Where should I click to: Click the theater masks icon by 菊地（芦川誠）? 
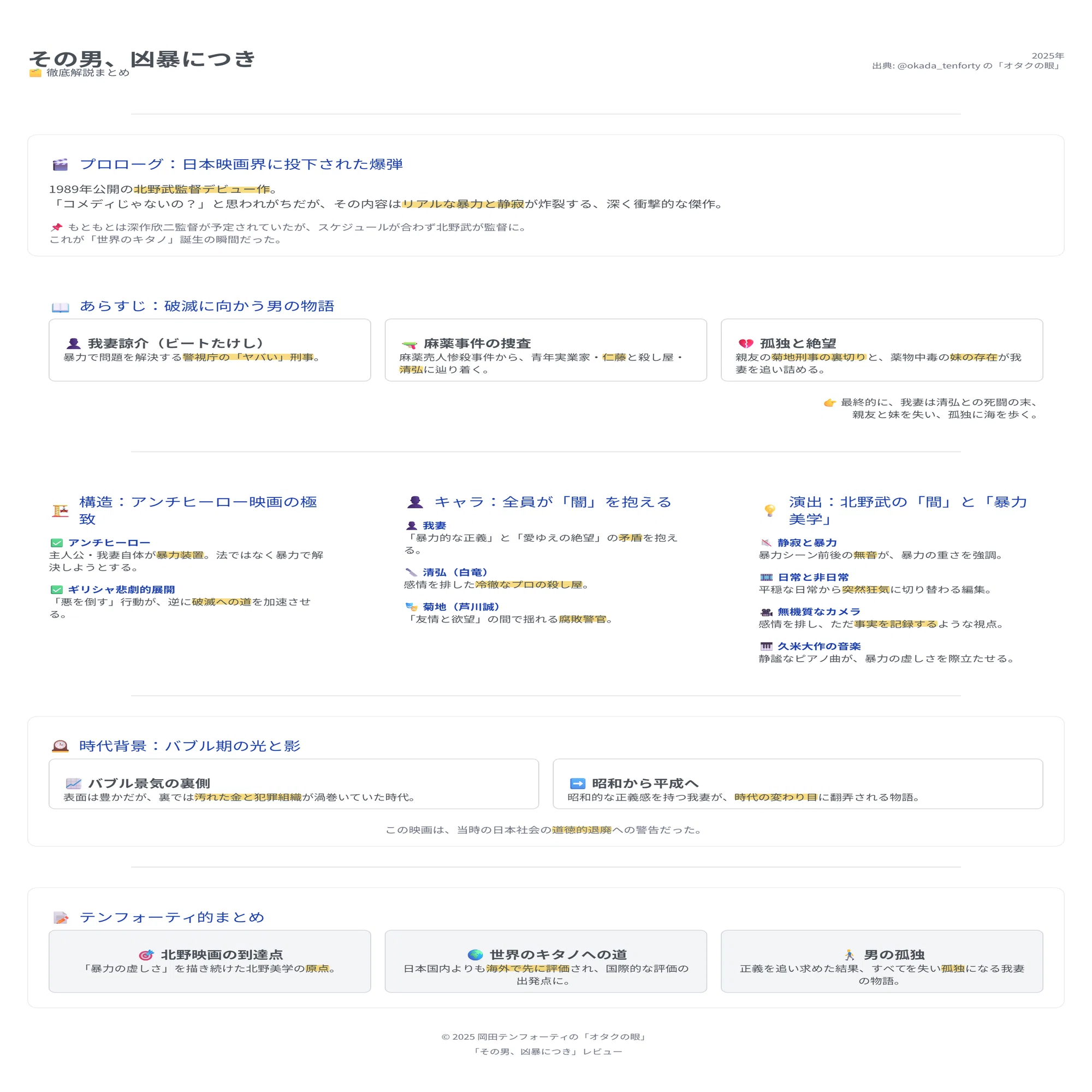click(412, 607)
